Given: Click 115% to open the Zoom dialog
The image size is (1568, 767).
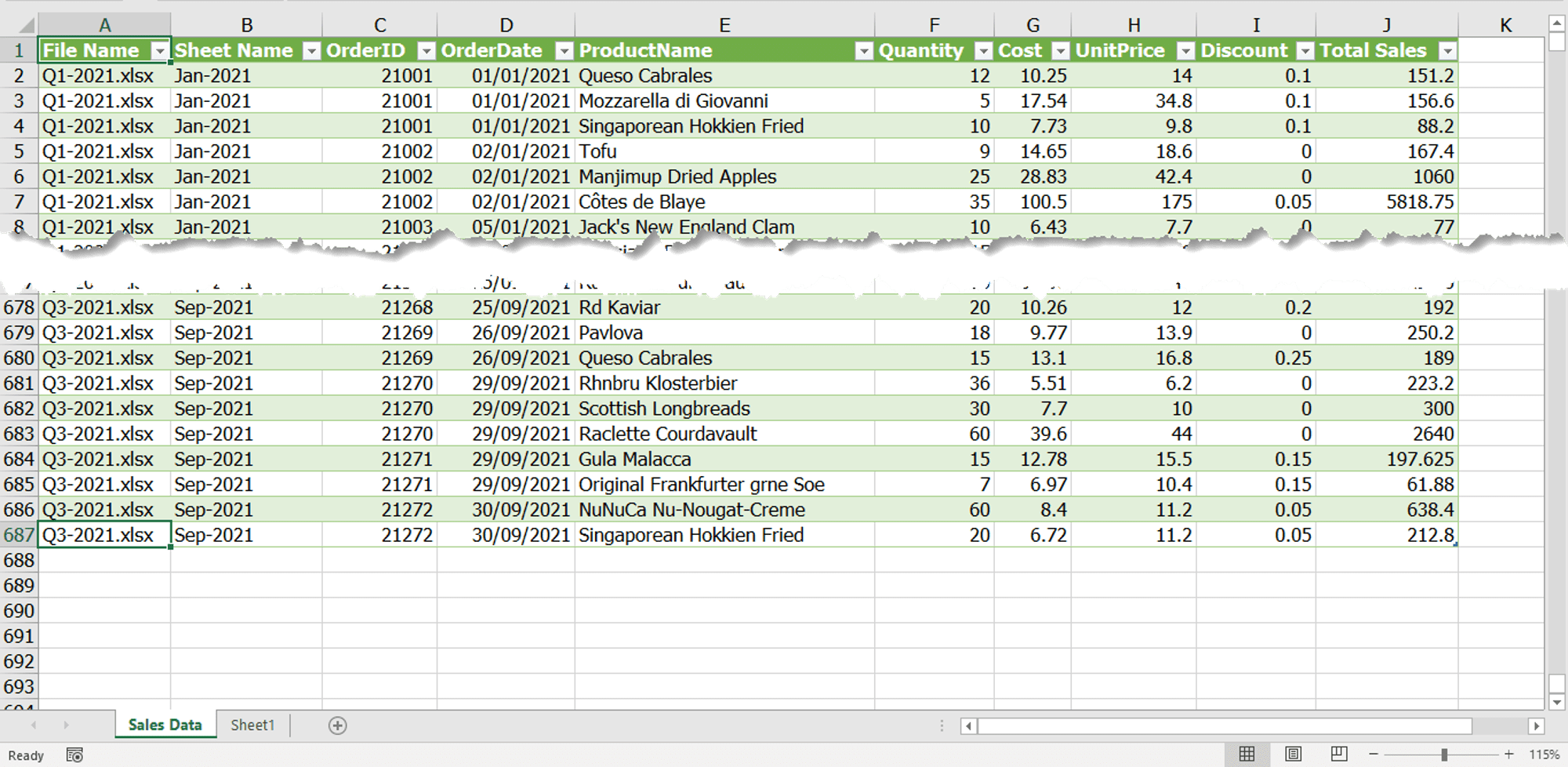Looking at the screenshot, I should click(1544, 753).
